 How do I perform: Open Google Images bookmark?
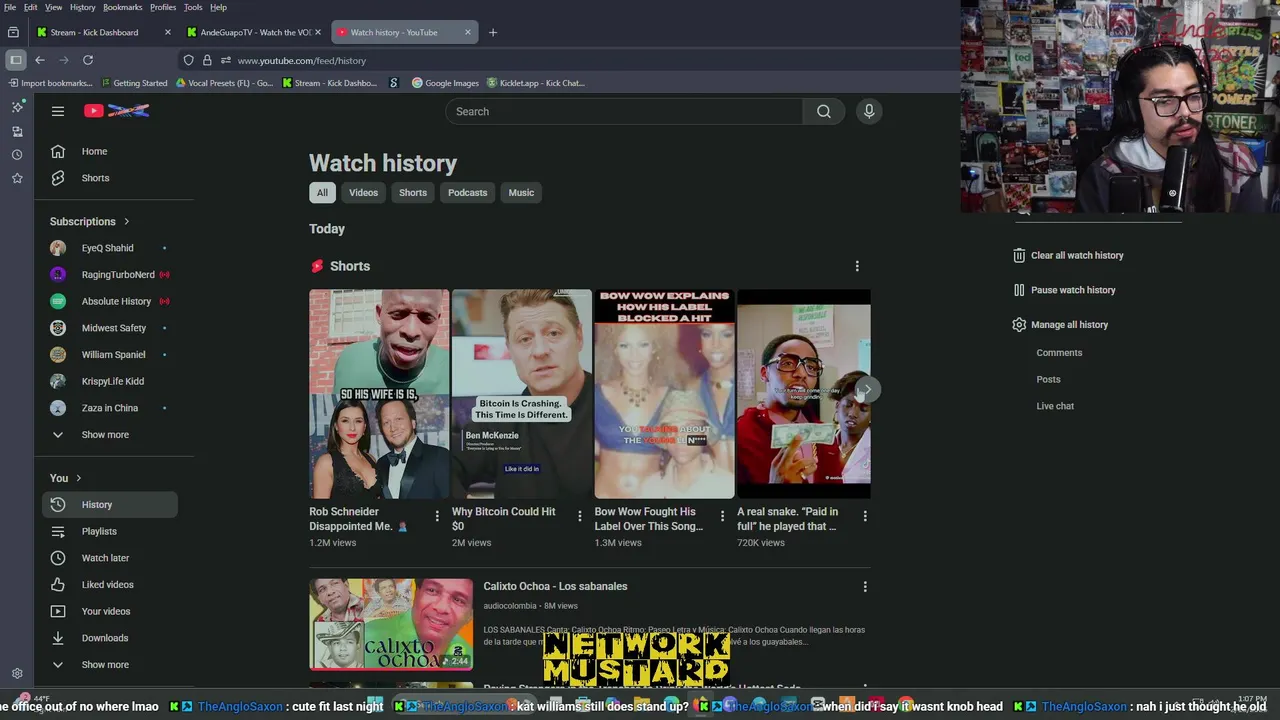(445, 83)
